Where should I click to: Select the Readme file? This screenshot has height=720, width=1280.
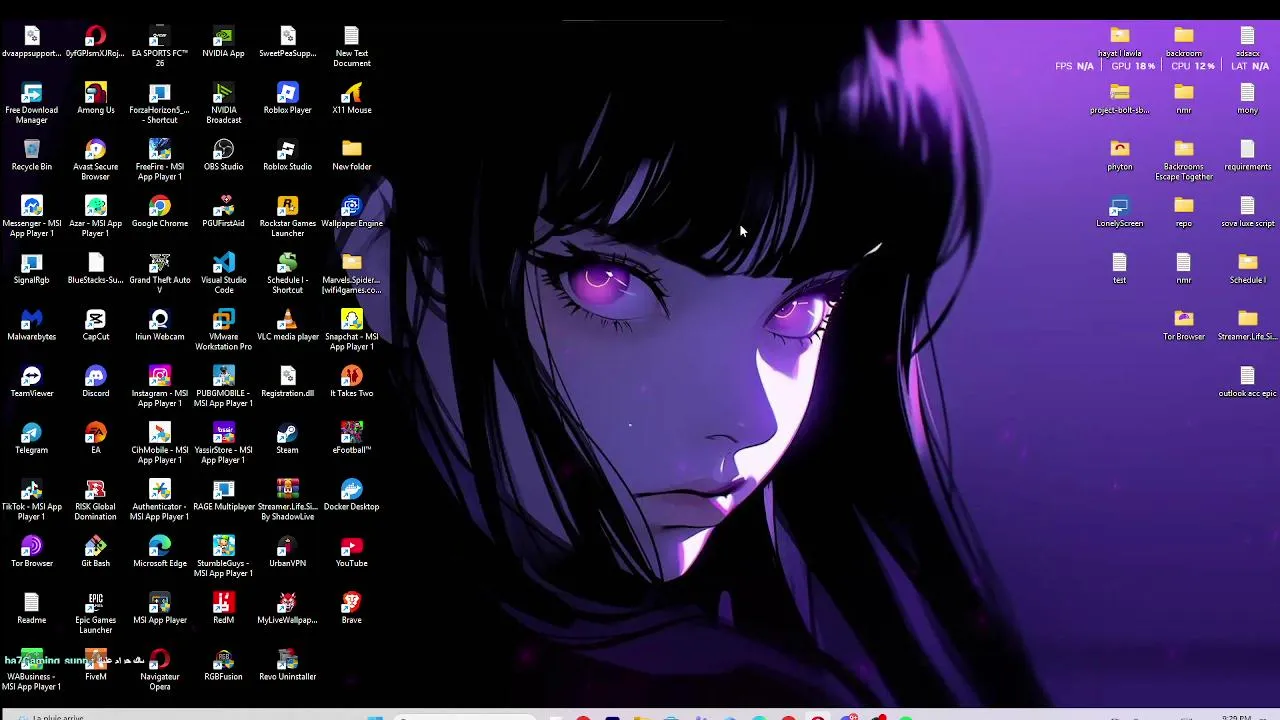tap(32, 610)
